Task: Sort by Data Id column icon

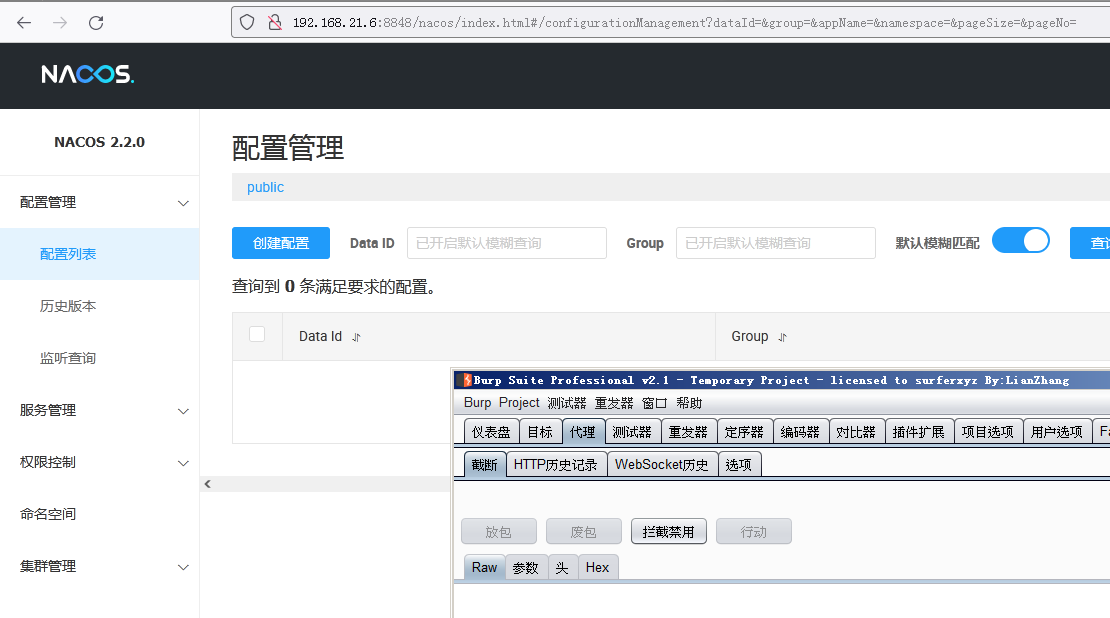Action: tap(357, 337)
